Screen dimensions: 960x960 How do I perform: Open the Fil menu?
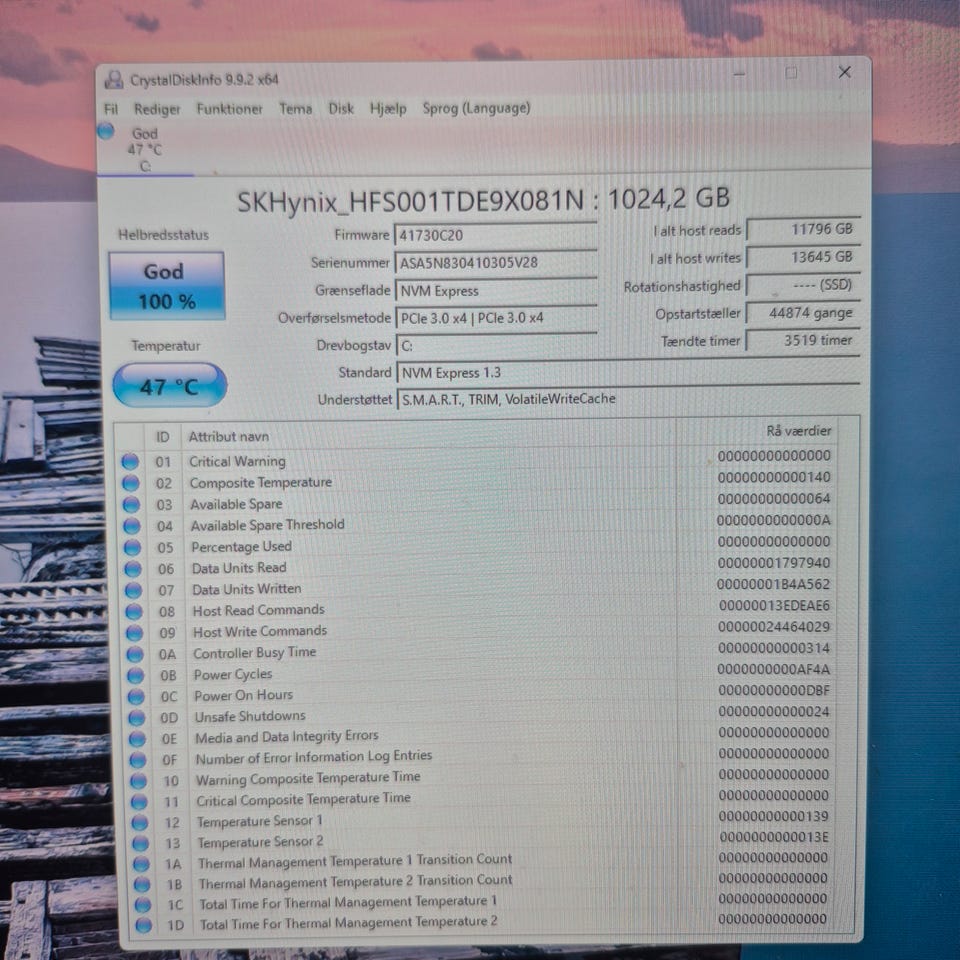point(111,109)
